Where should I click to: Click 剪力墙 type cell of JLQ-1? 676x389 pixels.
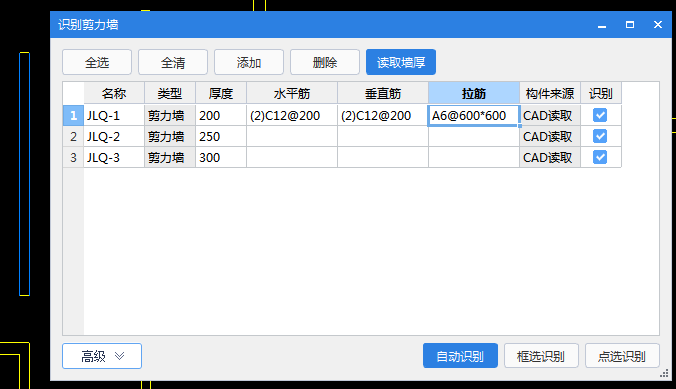(x=170, y=115)
